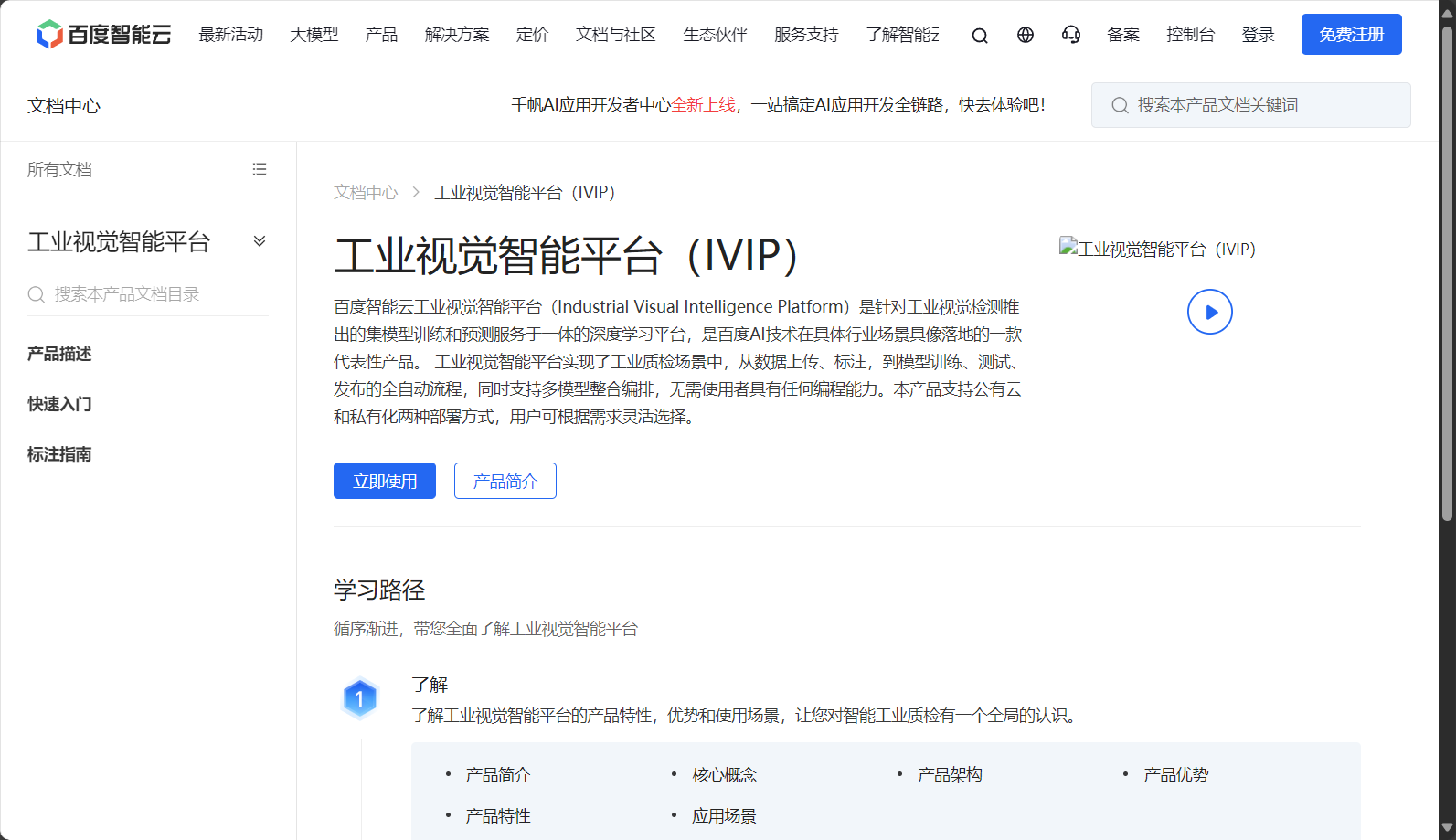The width and height of the screenshot is (1456, 840).
Task: Open the headset customer service icon
Action: coord(1071,35)
